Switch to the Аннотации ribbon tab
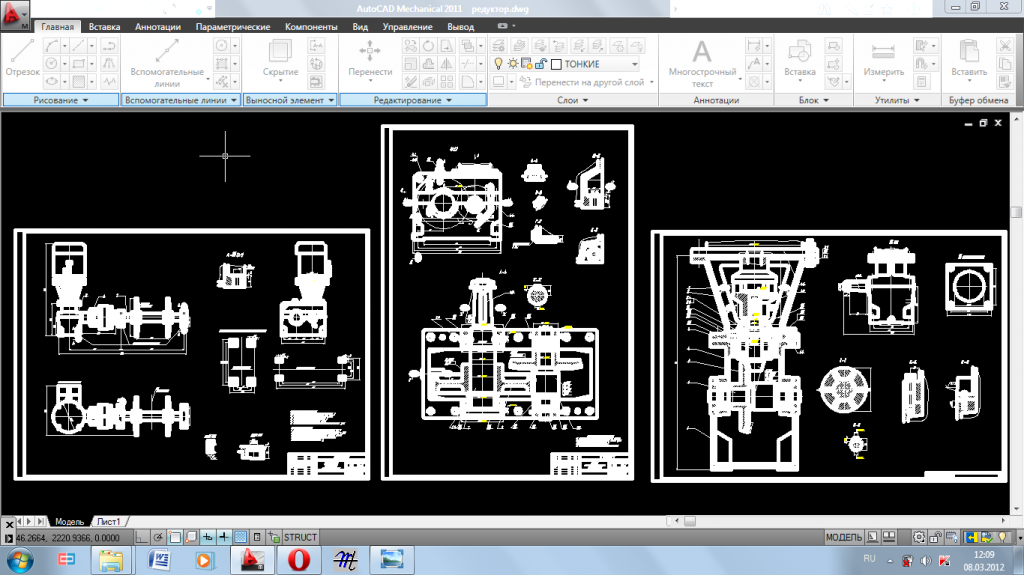Viewport: 1024px width, 575px height. (158, 27)
